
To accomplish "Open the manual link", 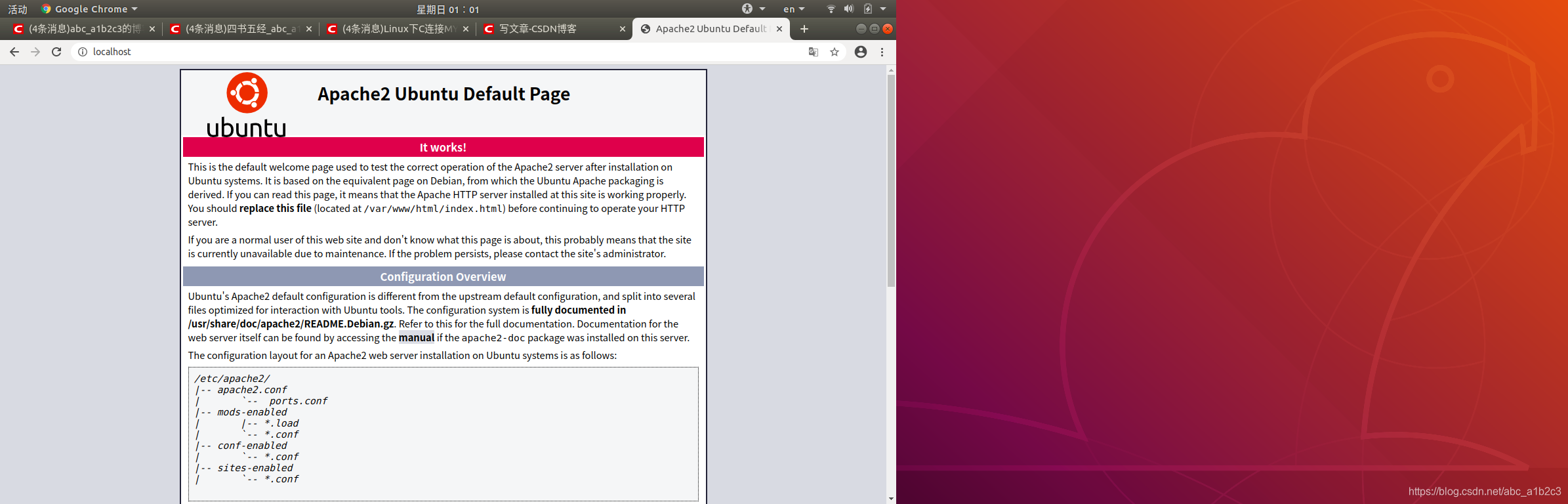I will 417,338.
